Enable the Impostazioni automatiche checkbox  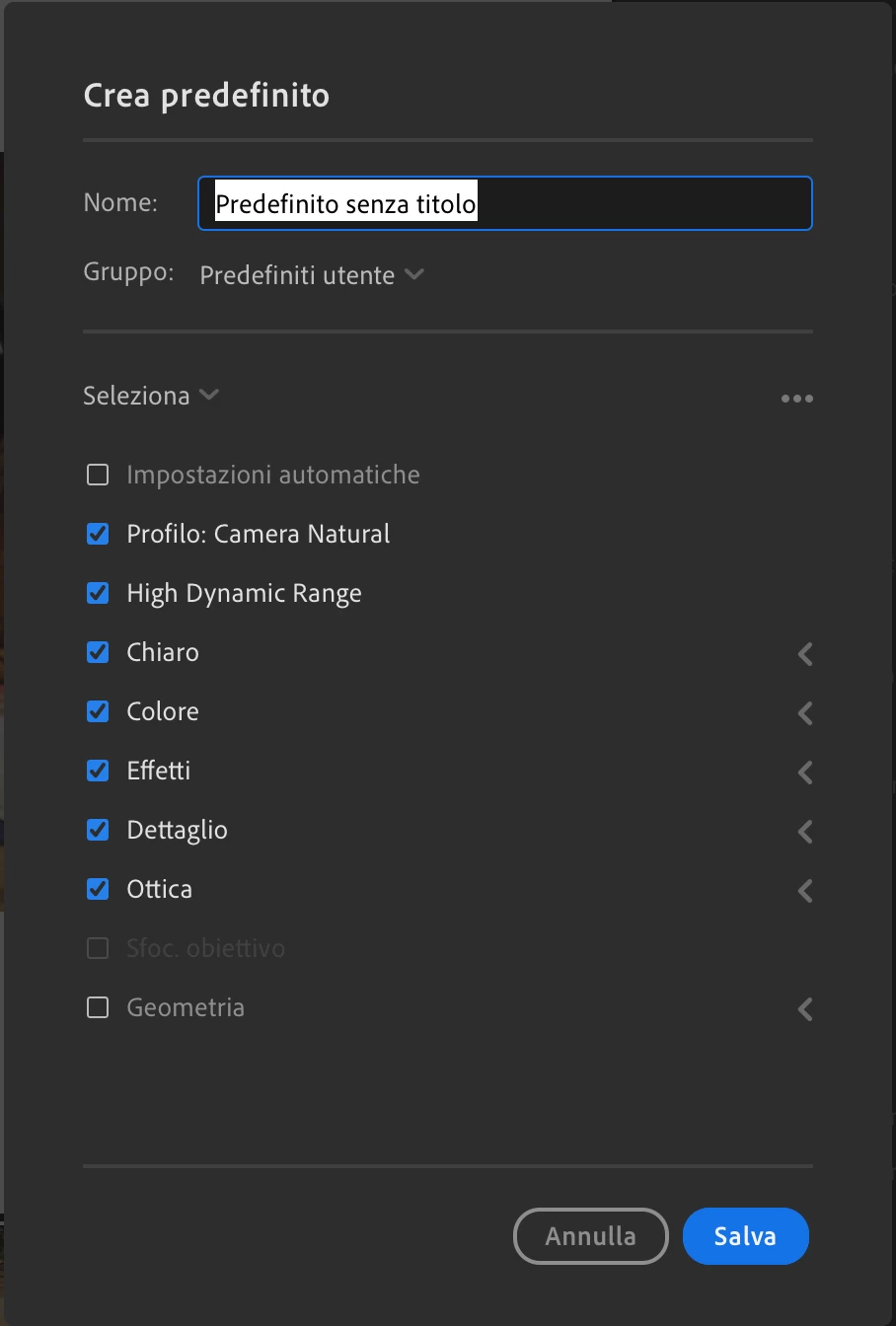click(x=98, y=476)
